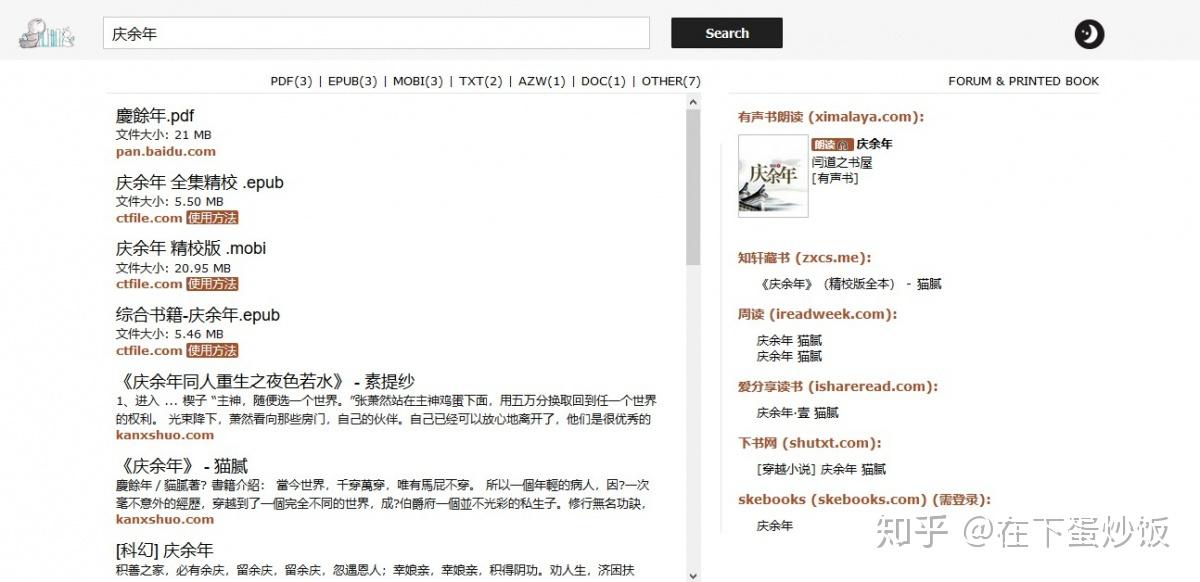Image resolution: width=1200 pixels, height=582 pixels.
Task: Open 有声书朗读 (ximalaya.com) heading link
Action: coord(831,117)
